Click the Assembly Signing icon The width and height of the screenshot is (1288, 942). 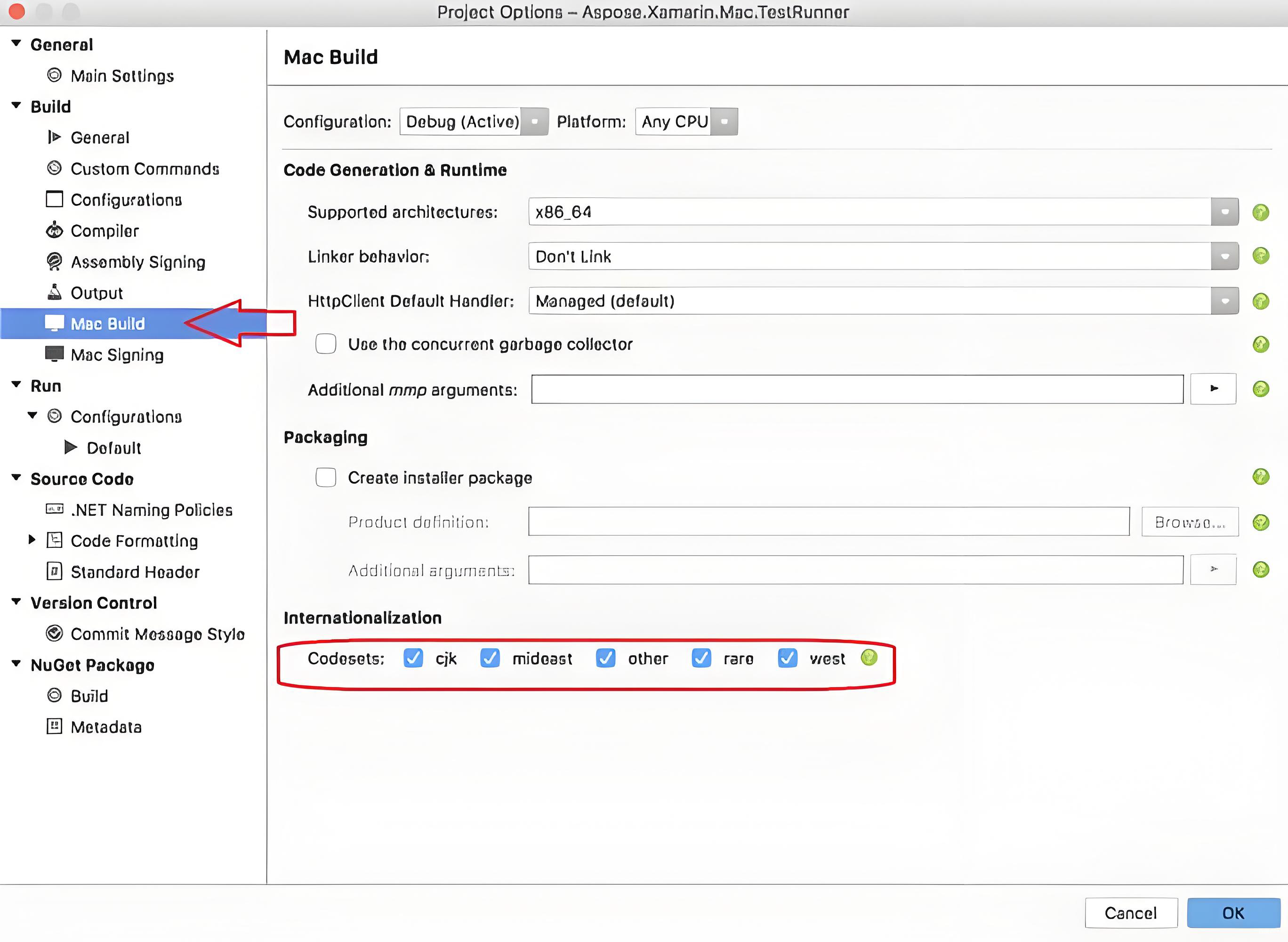coord(54,261)
